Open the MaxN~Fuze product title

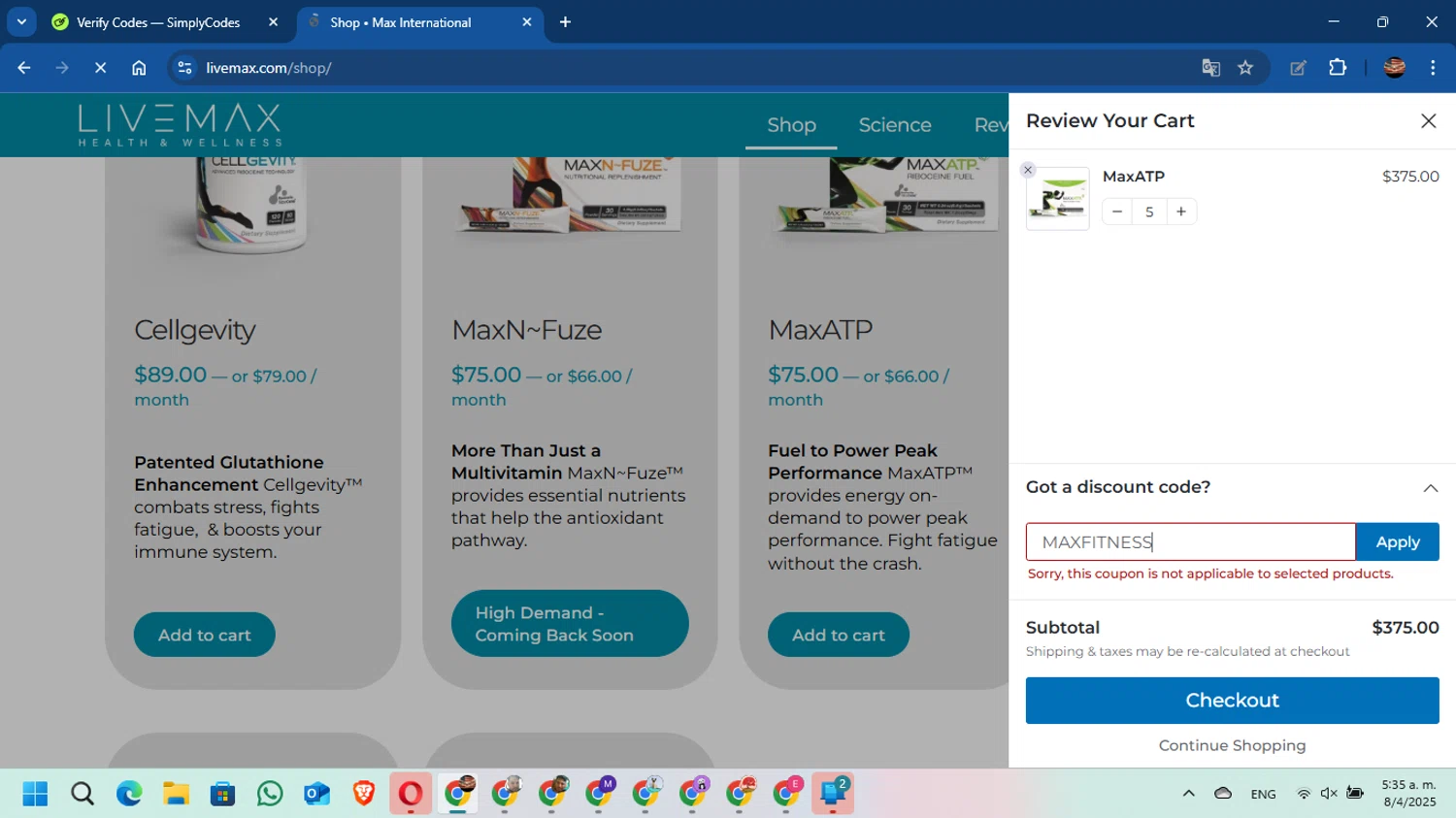[x=526, y=330]
